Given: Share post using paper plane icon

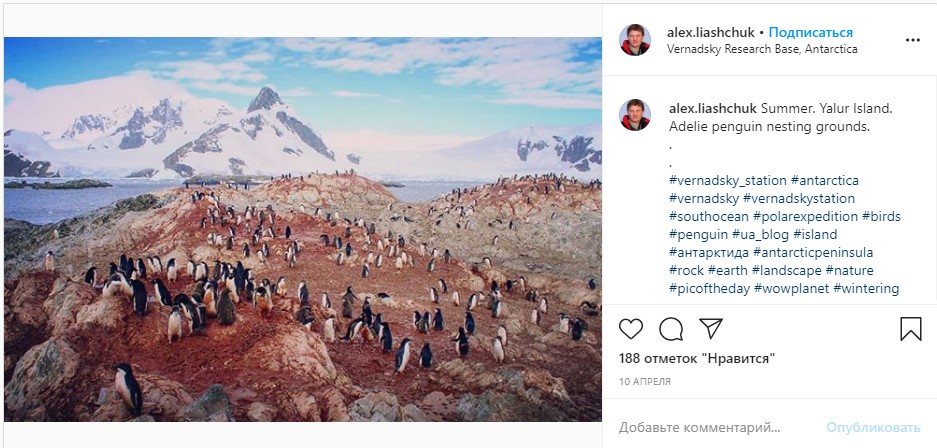Looking at the screenshot, I should [x=710, y=329].
